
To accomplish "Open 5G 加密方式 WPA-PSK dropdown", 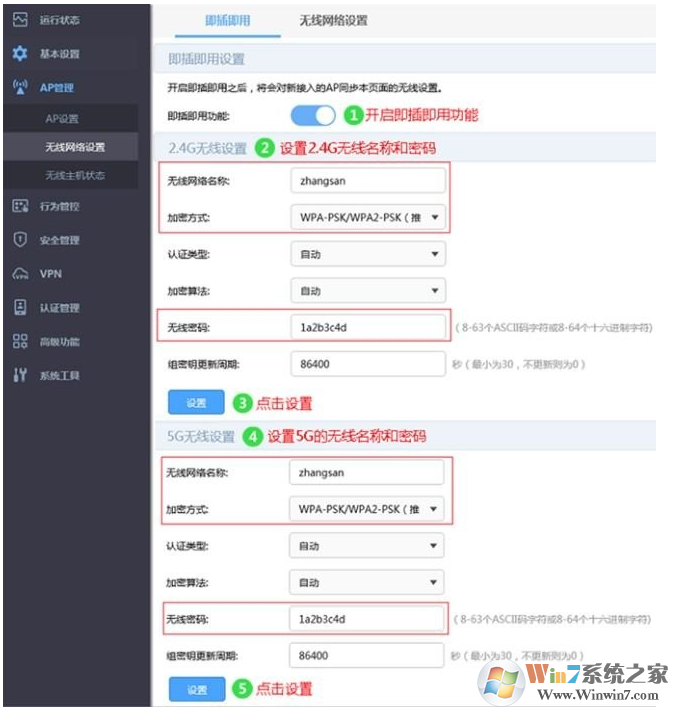I will (x=367, y=509).
